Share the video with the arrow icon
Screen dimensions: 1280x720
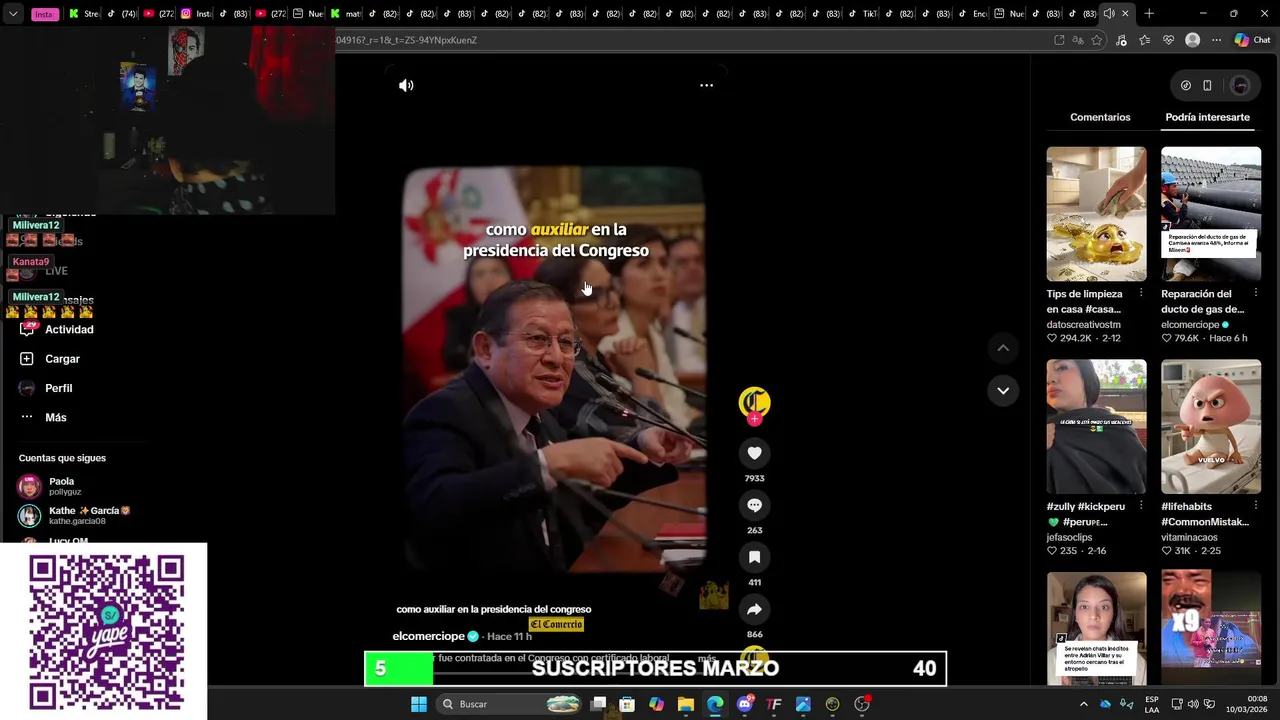click(x=754, y=609)
